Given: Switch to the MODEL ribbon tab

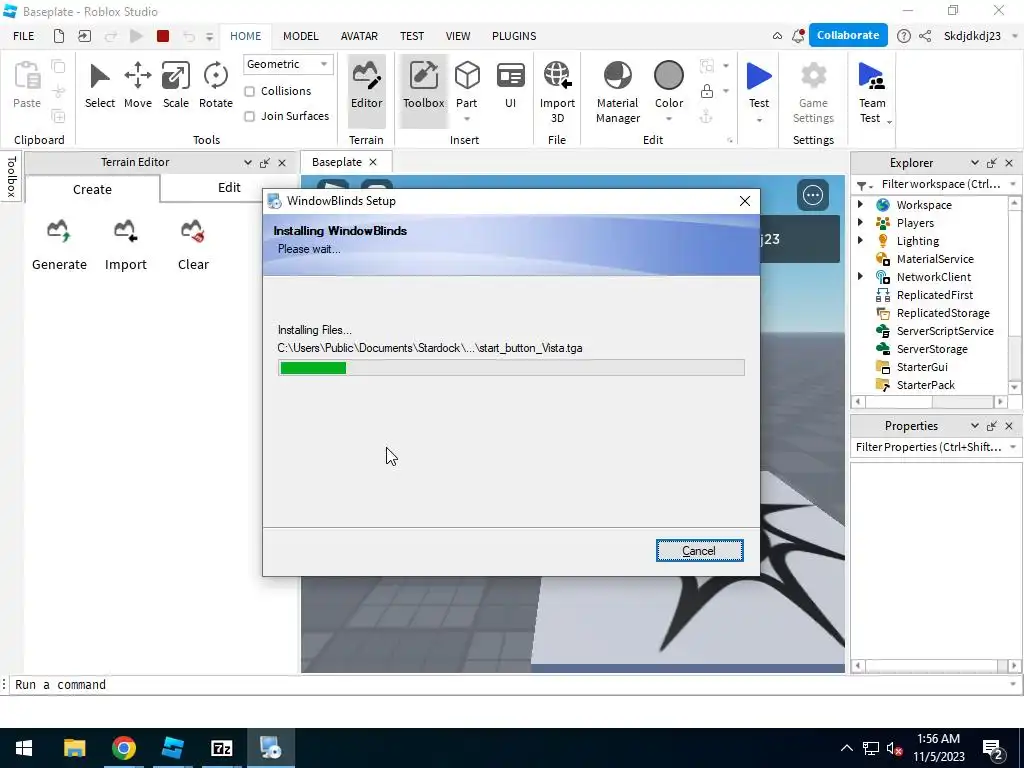Looking at the screenshot, I should point(300,36).
